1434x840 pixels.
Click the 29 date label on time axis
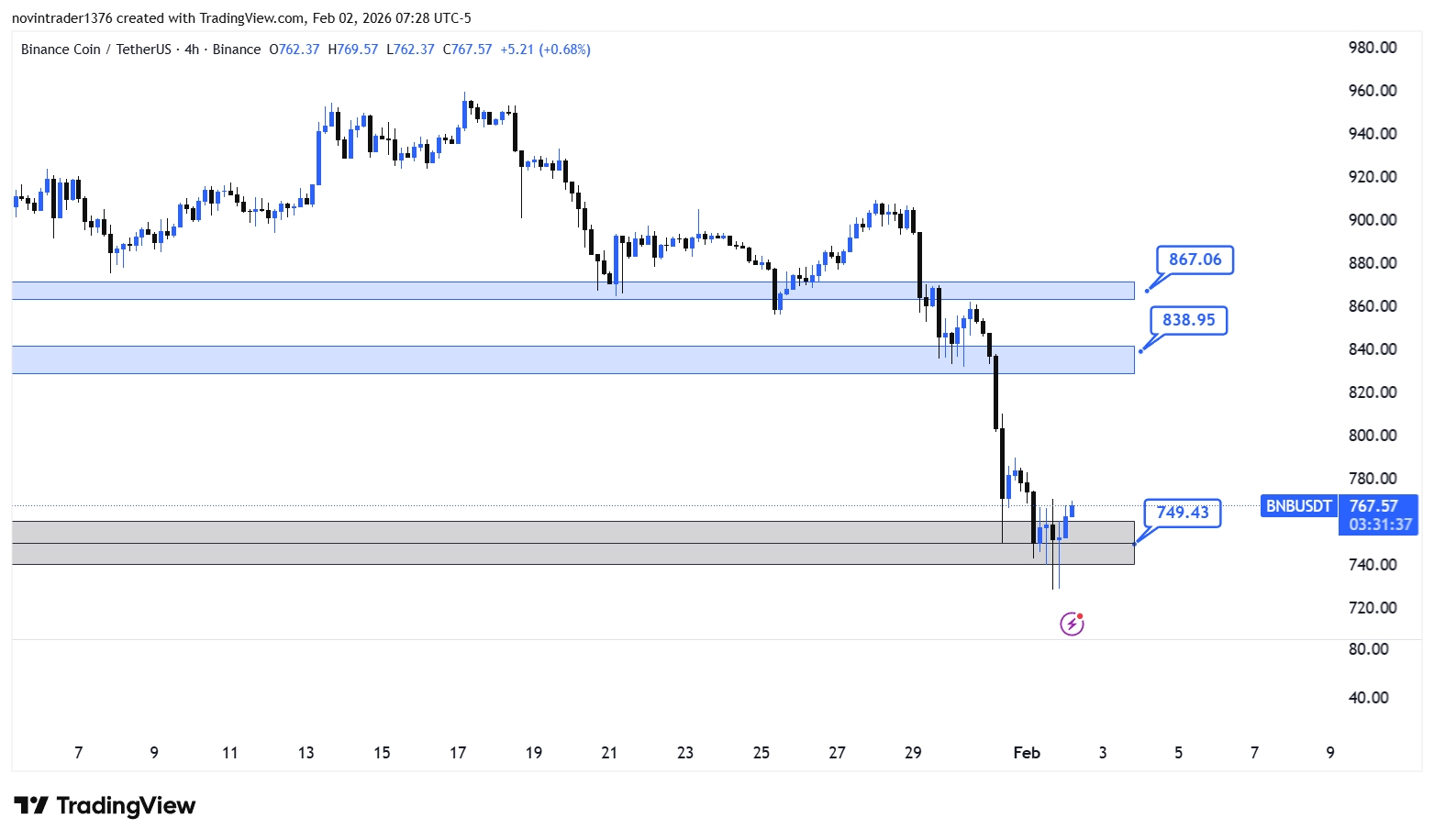point(913,753)
